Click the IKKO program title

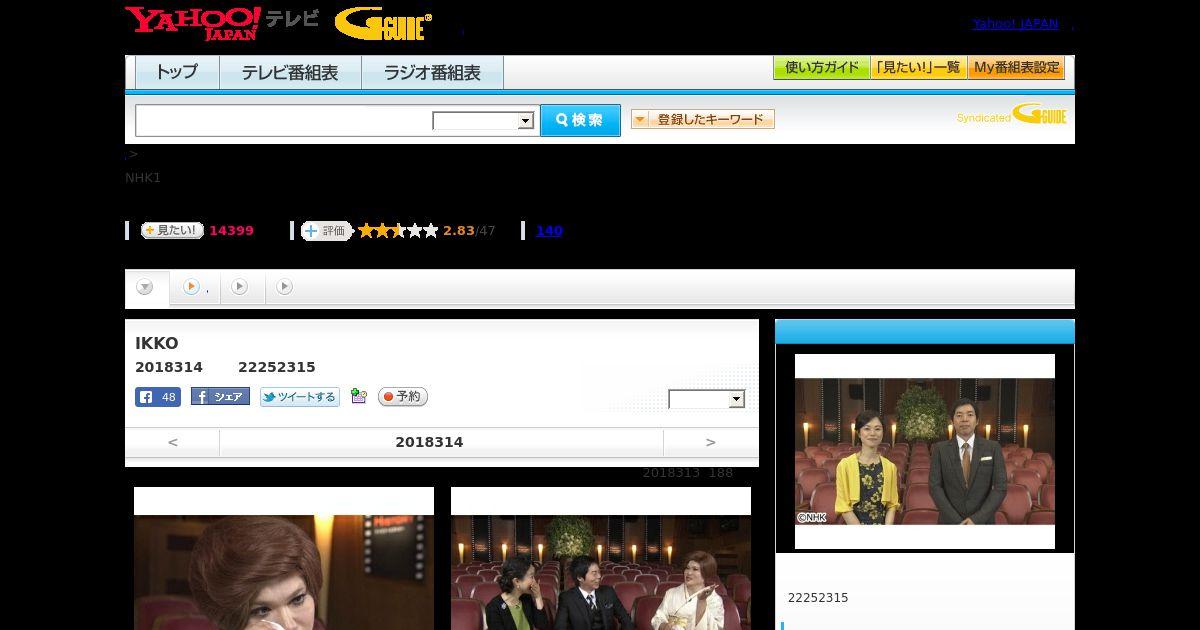pos(157,343)
